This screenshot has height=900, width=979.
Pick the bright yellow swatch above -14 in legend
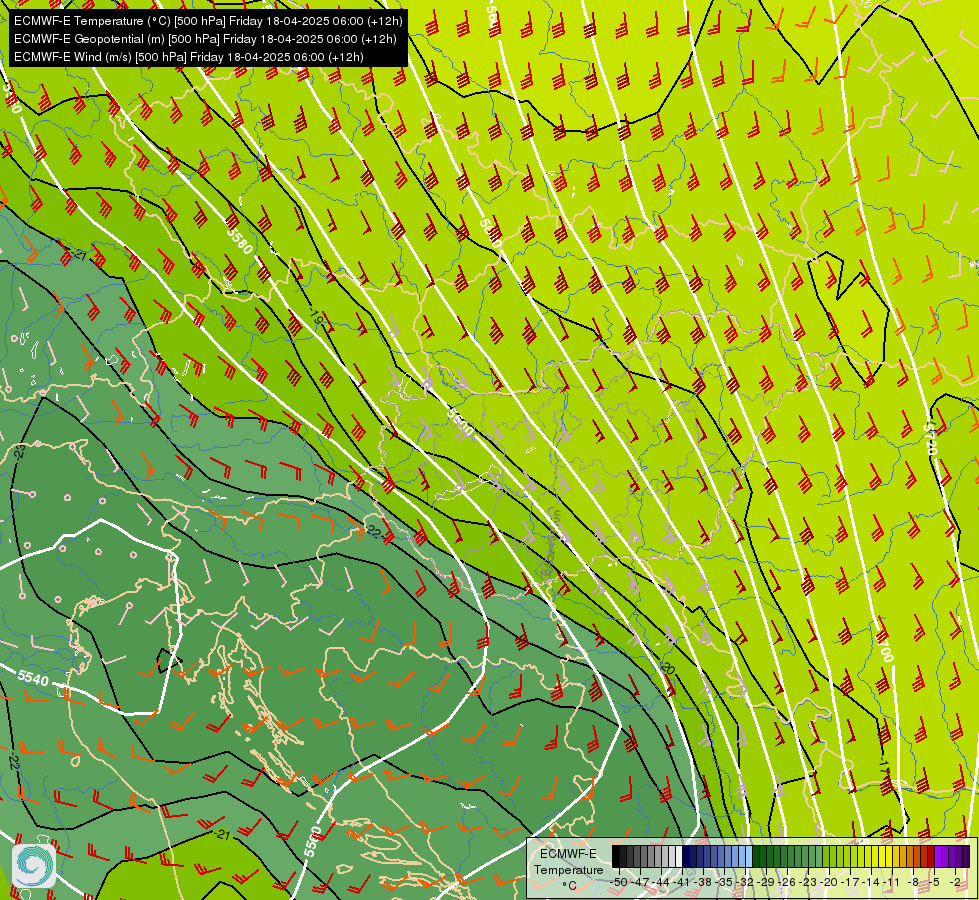pyautogui.click(x=875, y=856)
